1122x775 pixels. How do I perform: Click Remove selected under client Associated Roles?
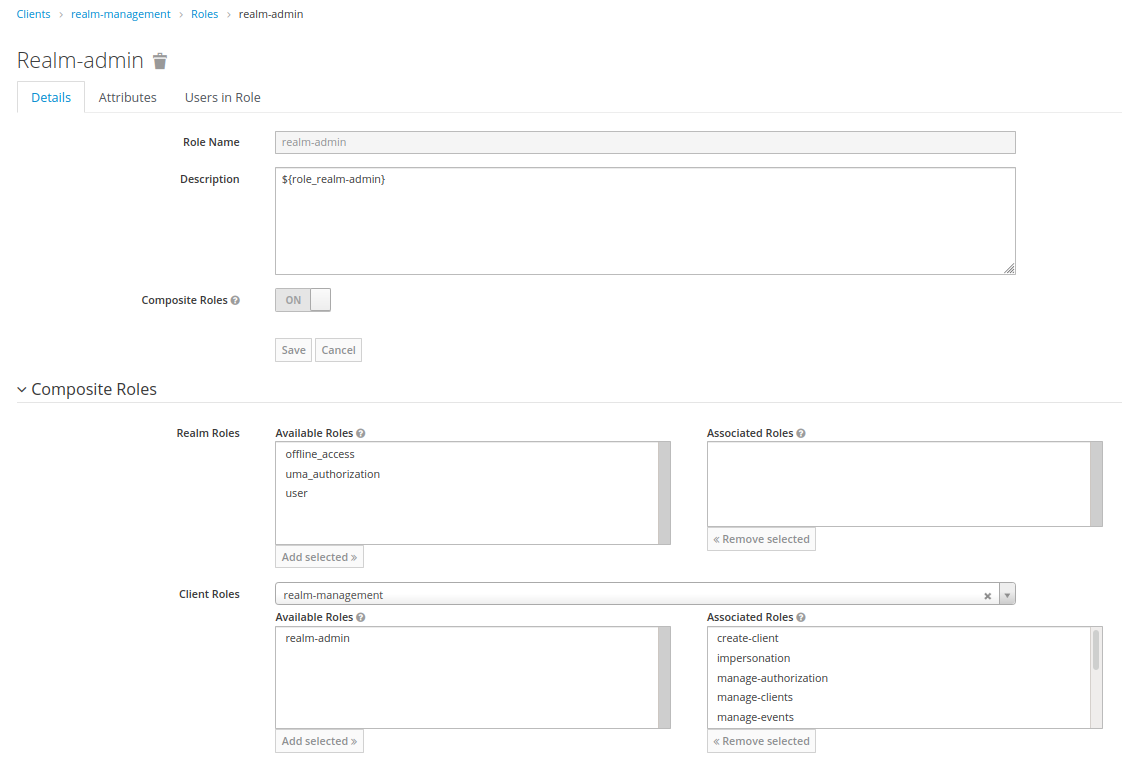(761, 740)
